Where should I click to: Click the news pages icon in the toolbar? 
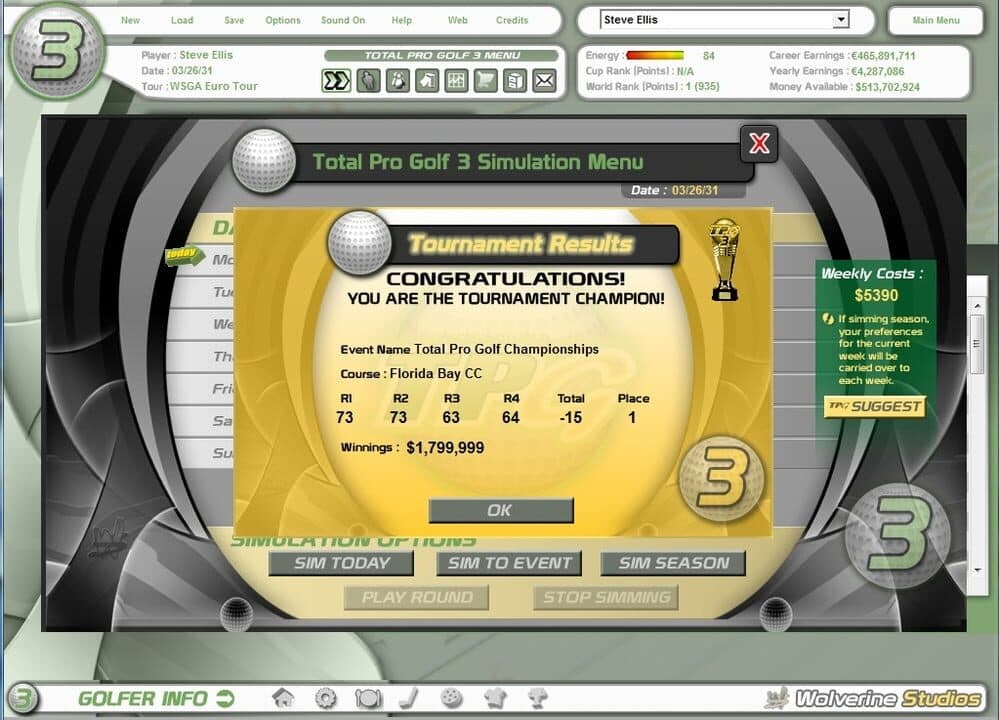[x=515, y=81]
